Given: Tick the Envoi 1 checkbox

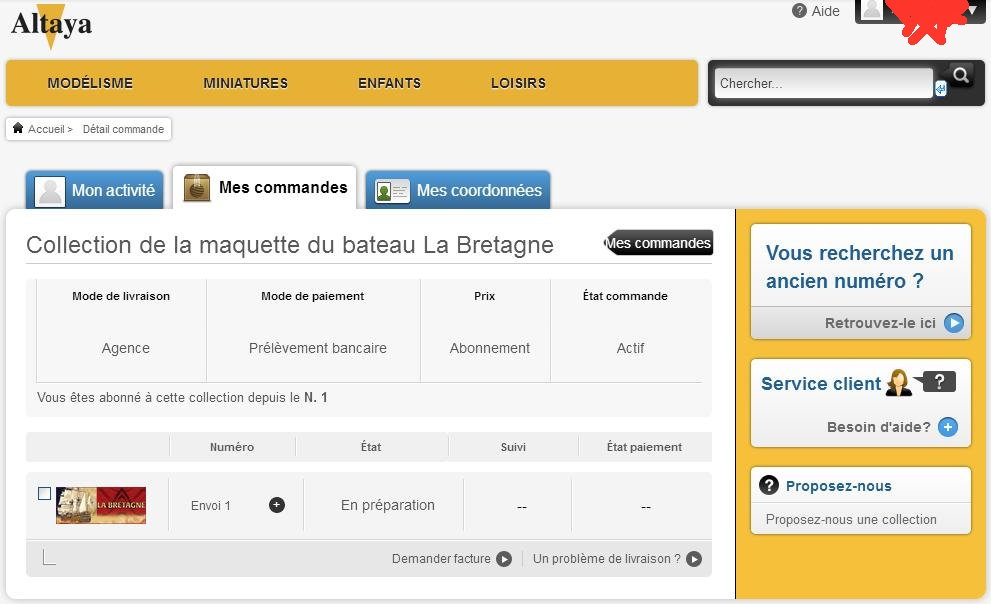Looking at the screenshot, I should coord(44,493).
